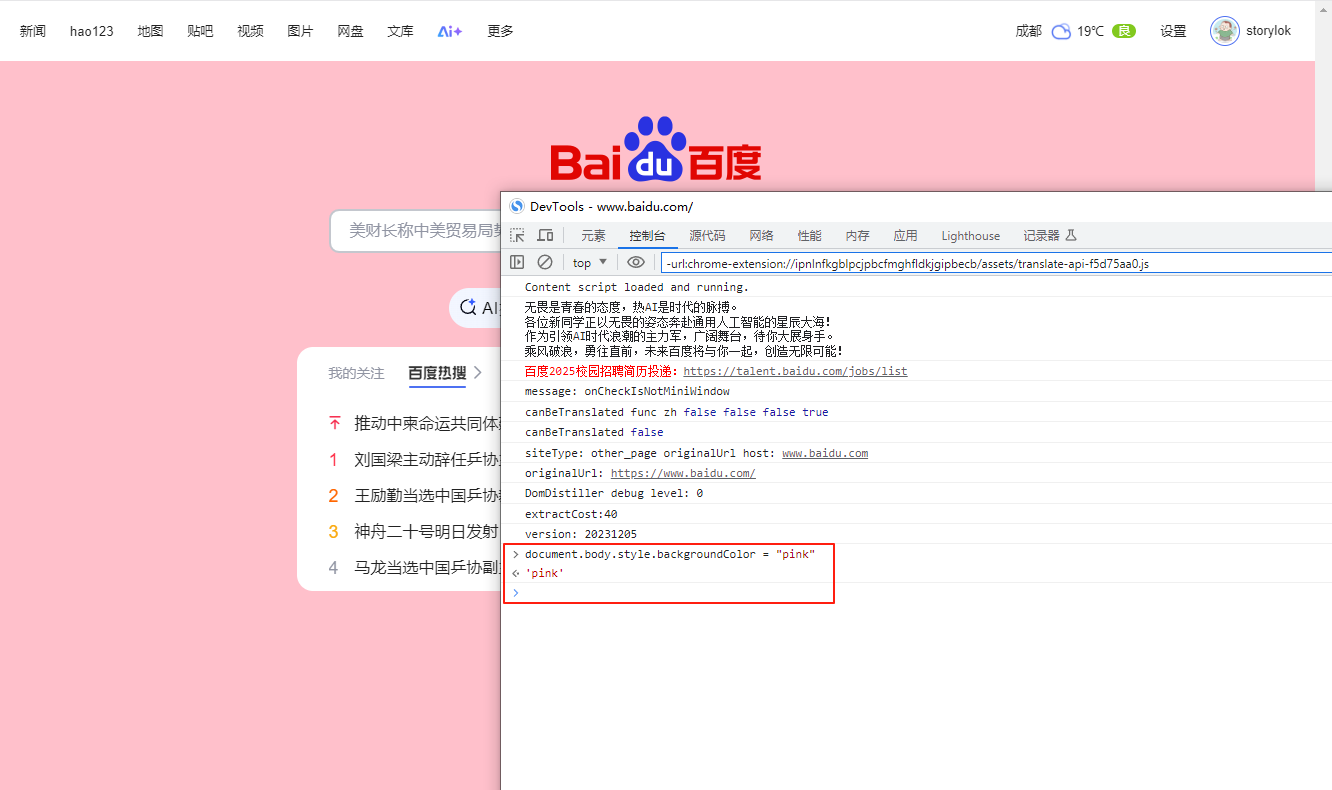Open the 设置 settings menu
Screen dimensions: 1332x790
[1173, 31]
